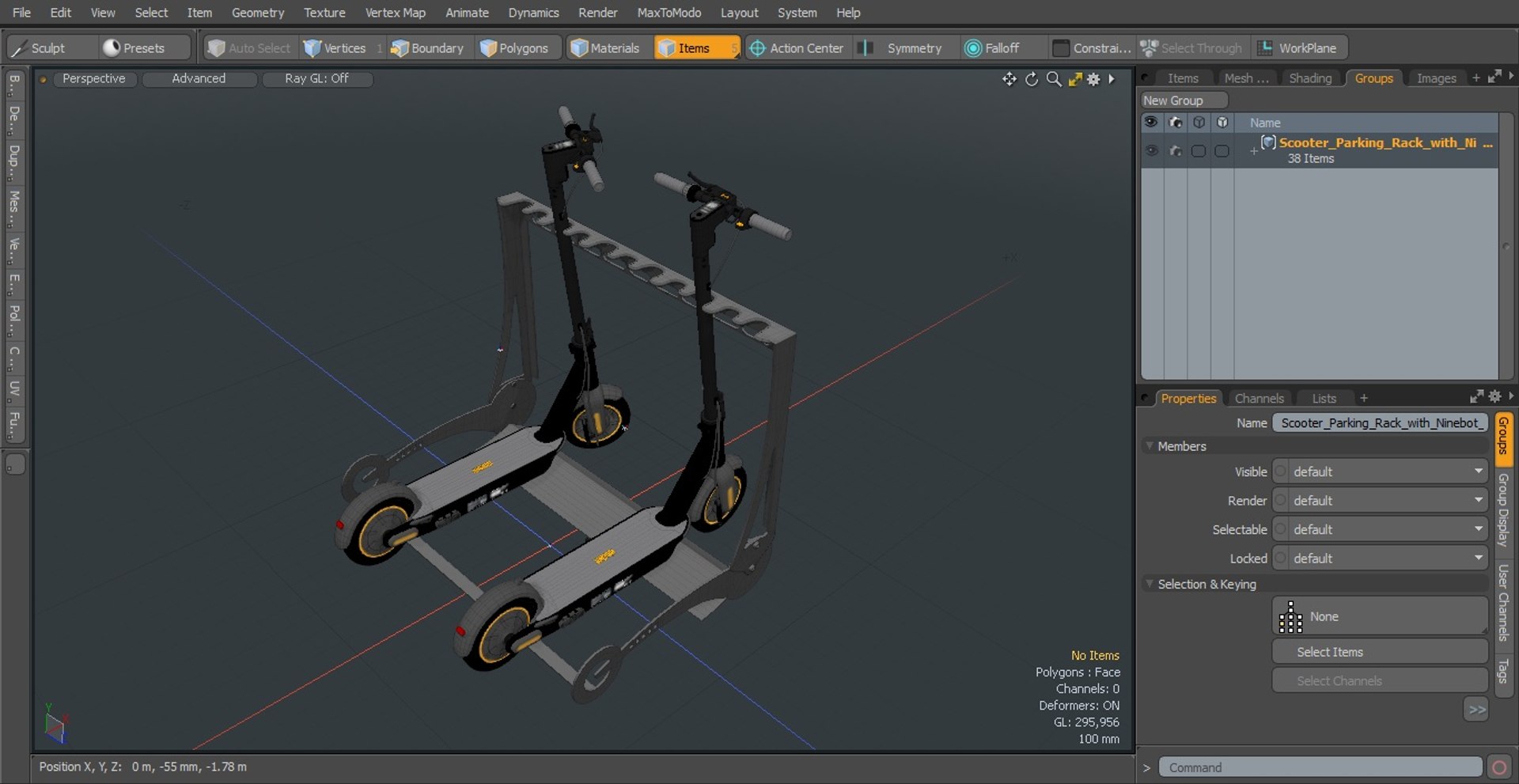
Task: Maximize the Groups panel with arrows icon
Action: pyautogui.click(x=1494, y=77)
